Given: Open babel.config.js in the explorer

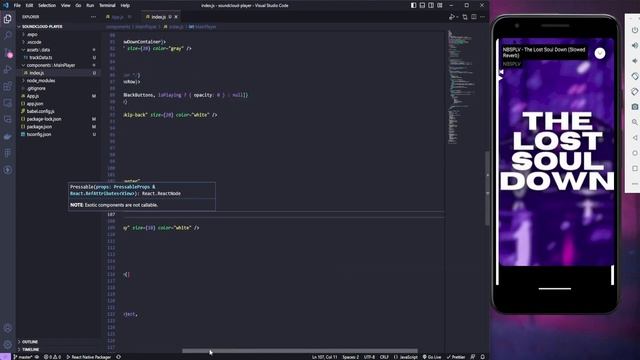Looking at the screenshot, I should (40, 111).
